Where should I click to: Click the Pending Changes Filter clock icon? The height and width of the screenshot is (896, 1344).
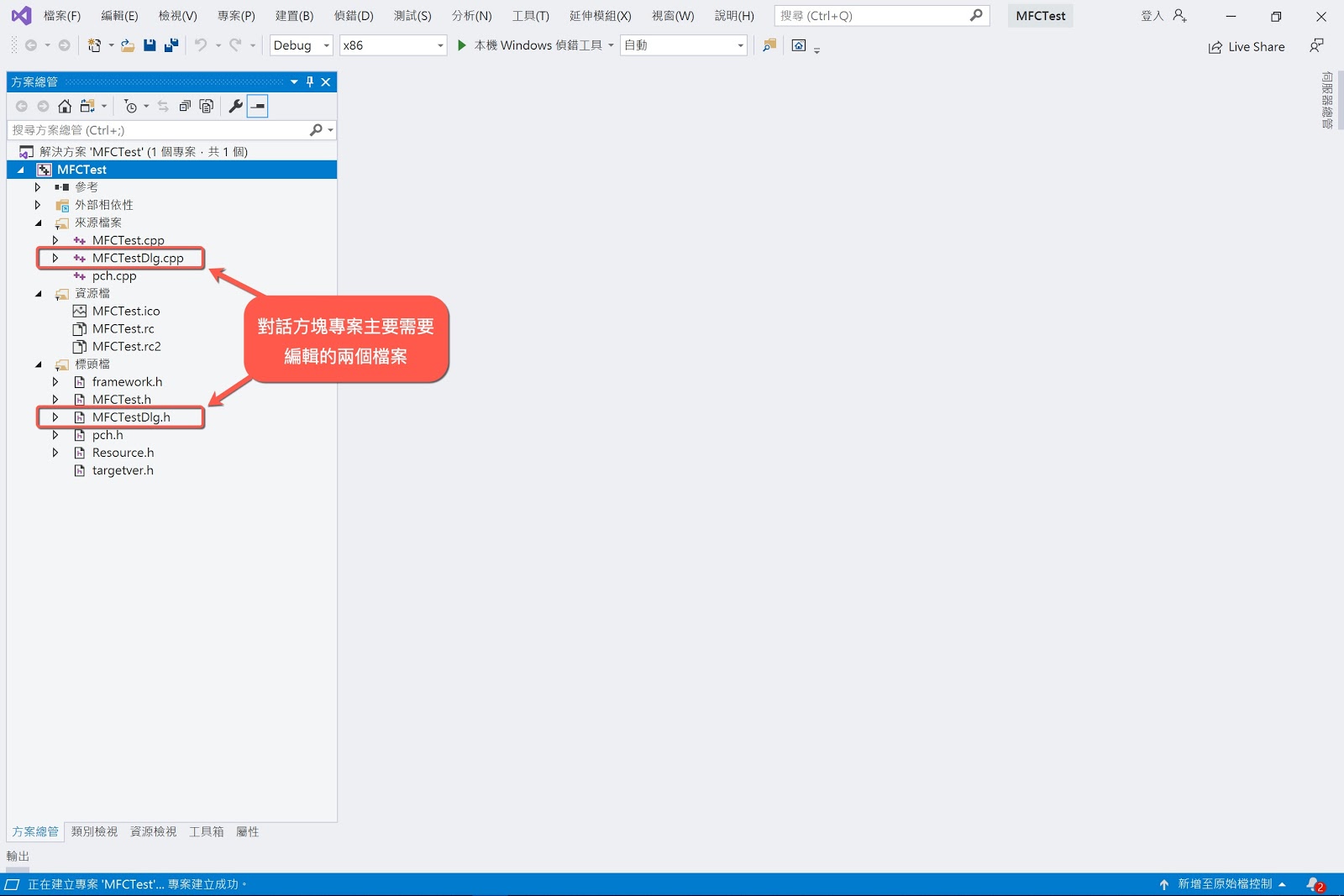click(x=130, y=106)
